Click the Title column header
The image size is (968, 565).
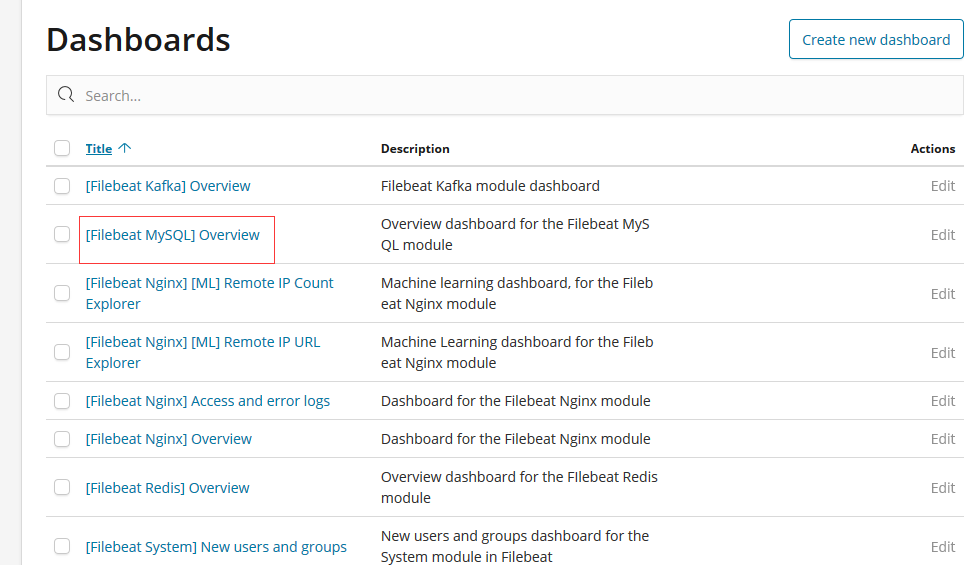[99, 149]
